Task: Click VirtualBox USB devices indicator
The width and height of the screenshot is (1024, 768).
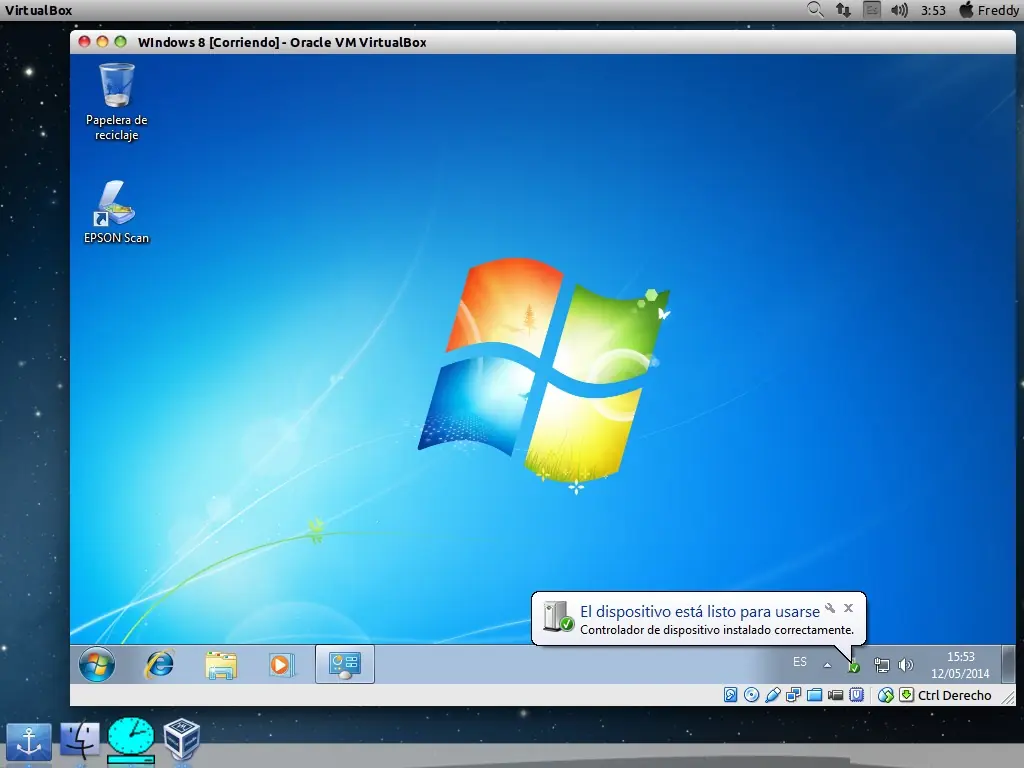Action: (773, 695)
